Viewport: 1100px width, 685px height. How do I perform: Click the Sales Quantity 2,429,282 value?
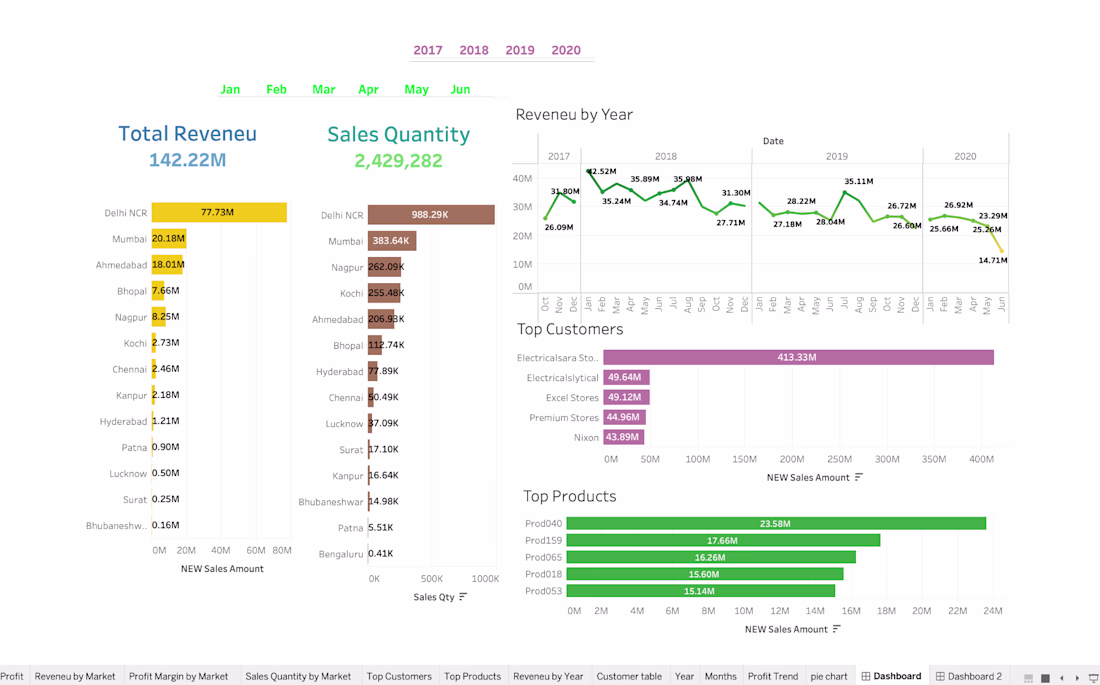click(398, 161)
